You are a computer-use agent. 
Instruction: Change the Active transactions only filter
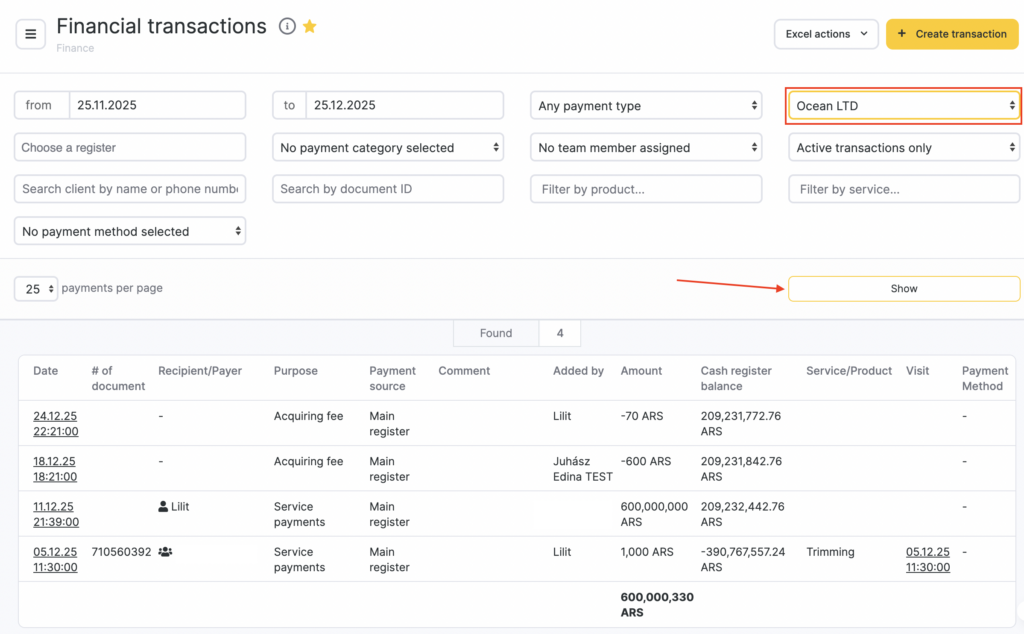[x=903, y=148]
